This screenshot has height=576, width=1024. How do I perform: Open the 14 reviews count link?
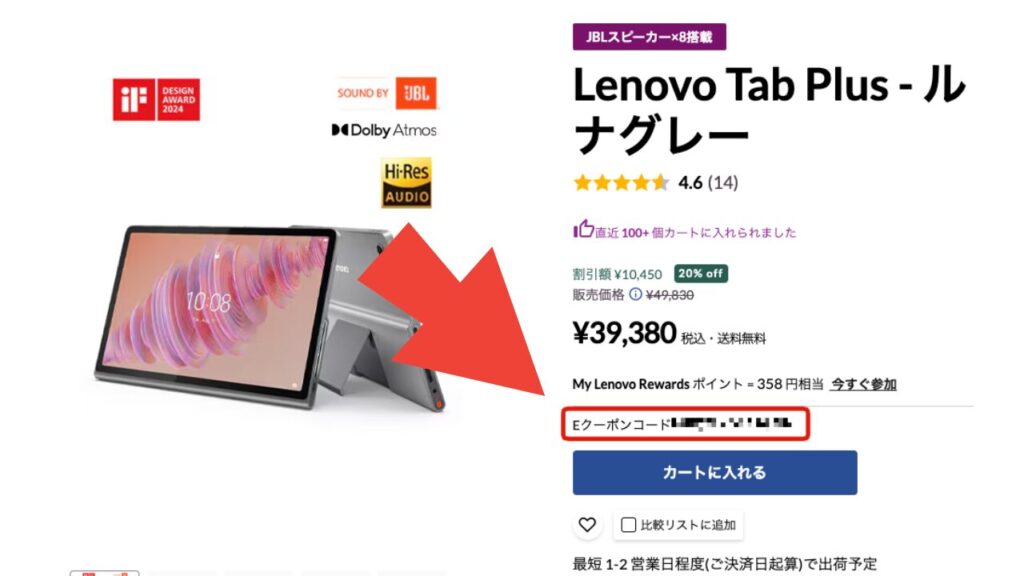(723, 183)
